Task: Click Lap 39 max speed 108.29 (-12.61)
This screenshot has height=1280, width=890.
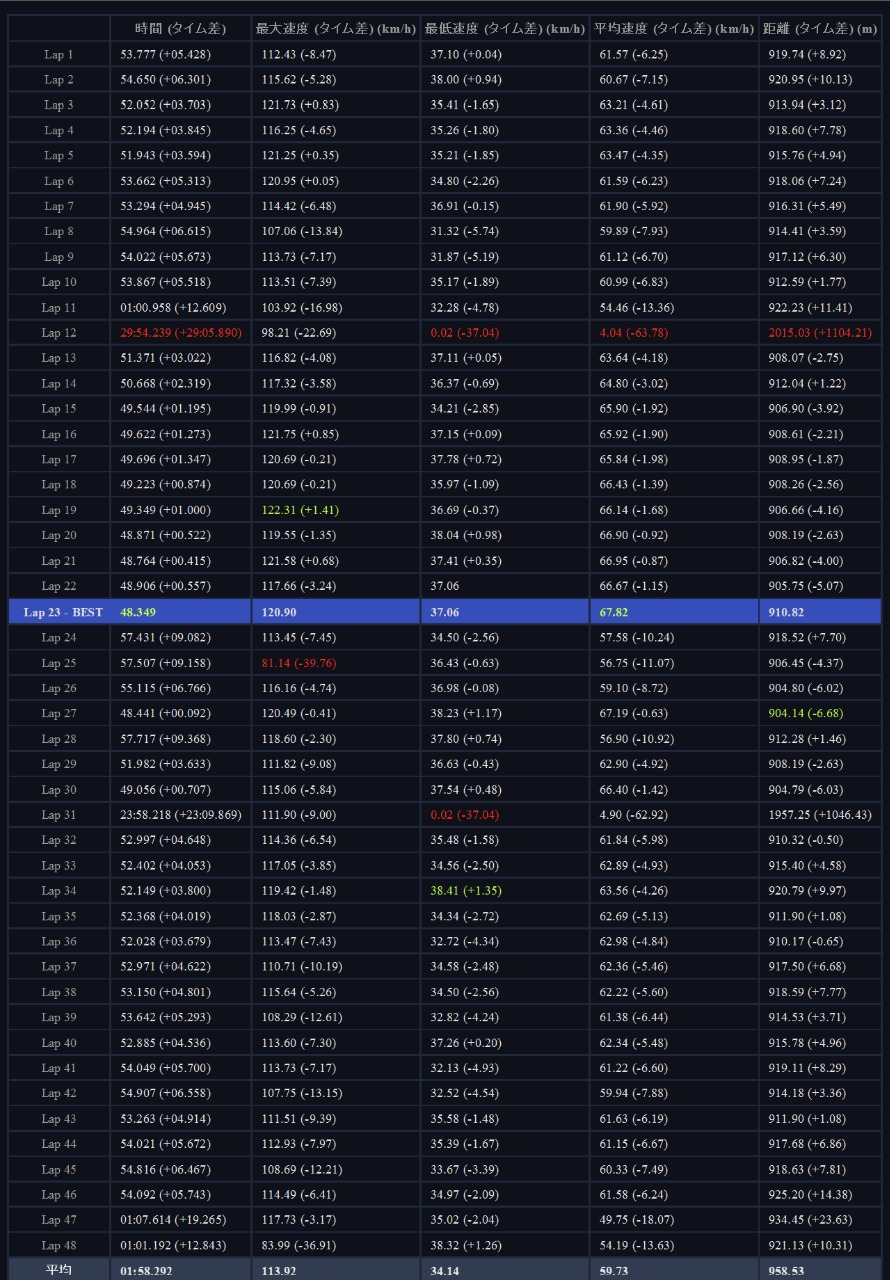Action: (302, 1017)
